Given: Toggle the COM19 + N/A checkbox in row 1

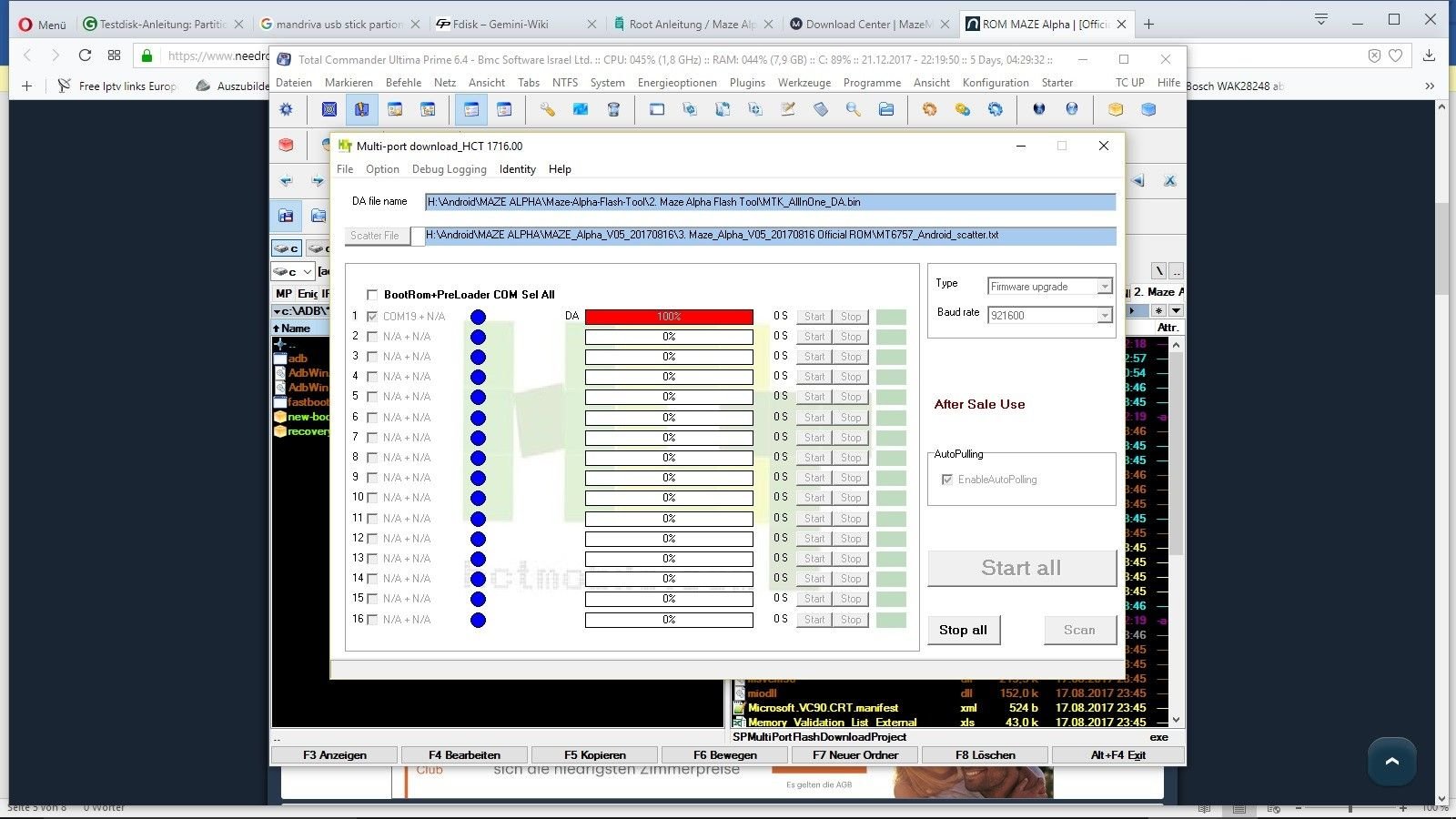Looking at the screenshot, I should (372, 317).
